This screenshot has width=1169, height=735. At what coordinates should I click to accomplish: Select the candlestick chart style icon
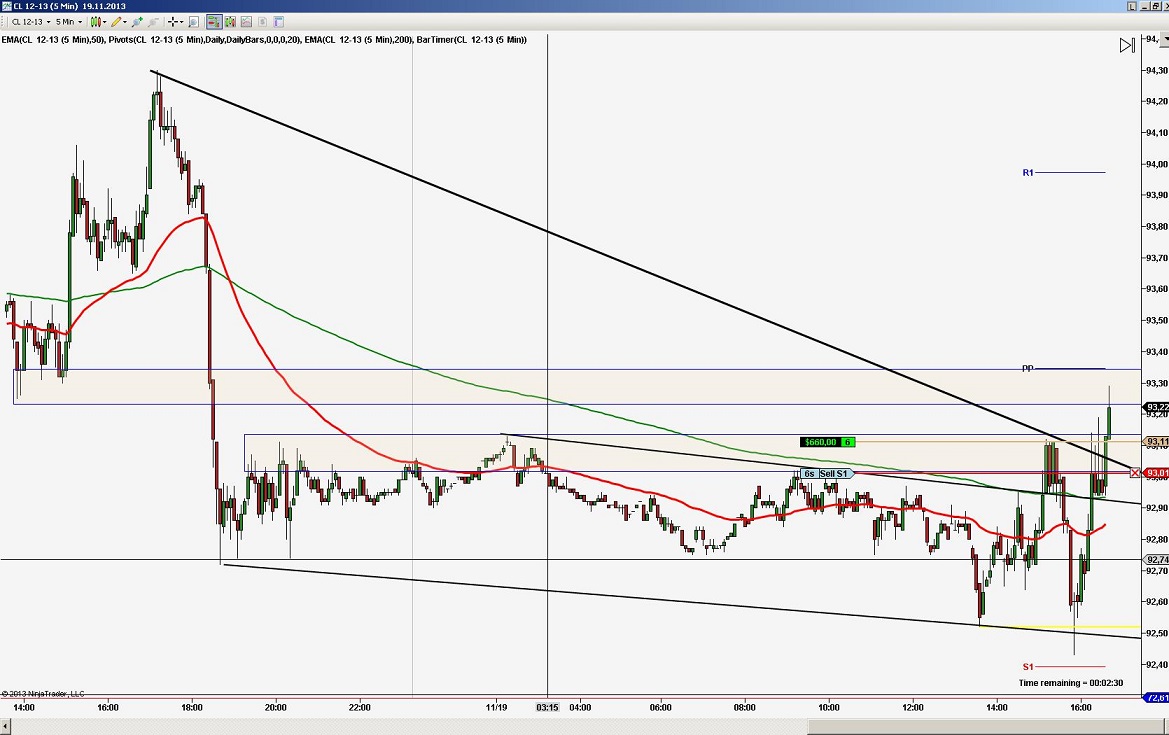coord(95,22)
